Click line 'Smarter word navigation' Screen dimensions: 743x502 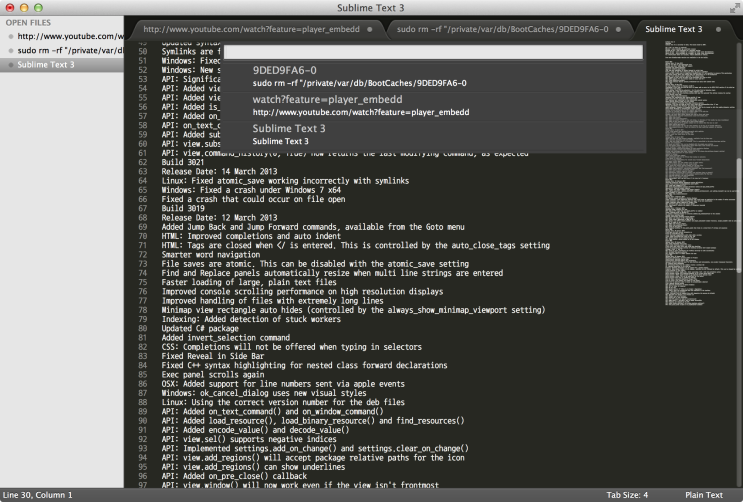(211, 255)
